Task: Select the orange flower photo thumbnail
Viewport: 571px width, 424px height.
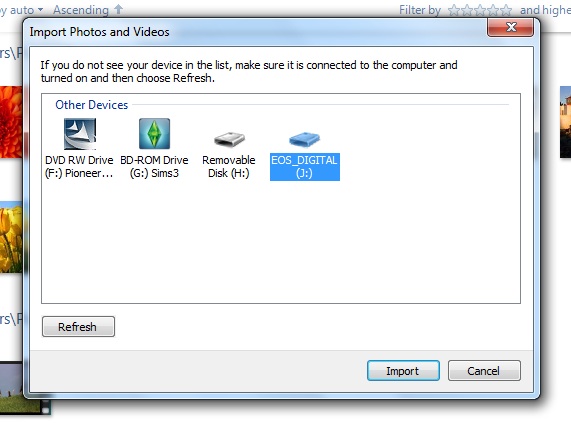Action: click(11, 122)
